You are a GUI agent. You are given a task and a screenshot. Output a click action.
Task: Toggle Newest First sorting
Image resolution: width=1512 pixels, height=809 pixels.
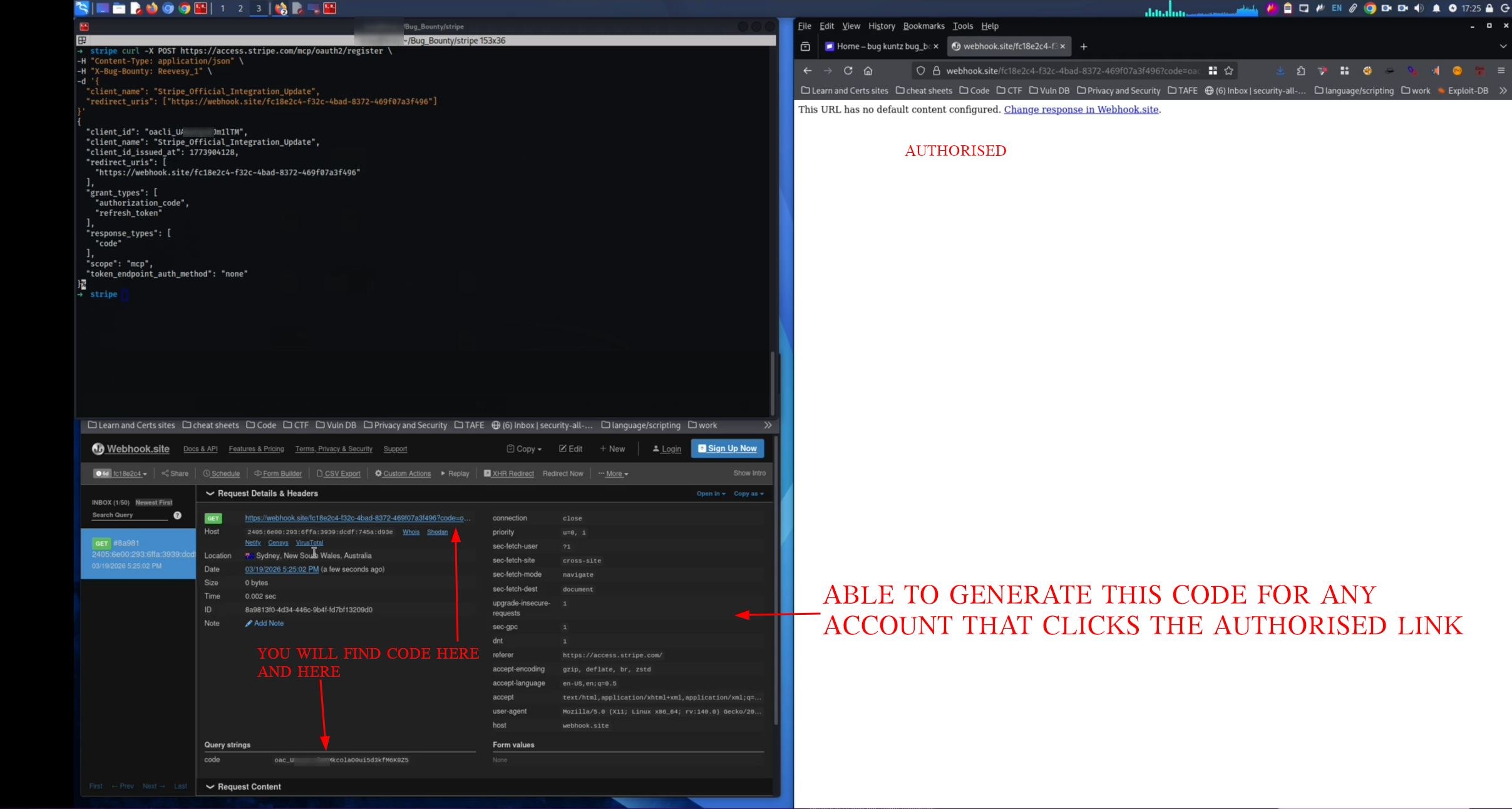153,502
